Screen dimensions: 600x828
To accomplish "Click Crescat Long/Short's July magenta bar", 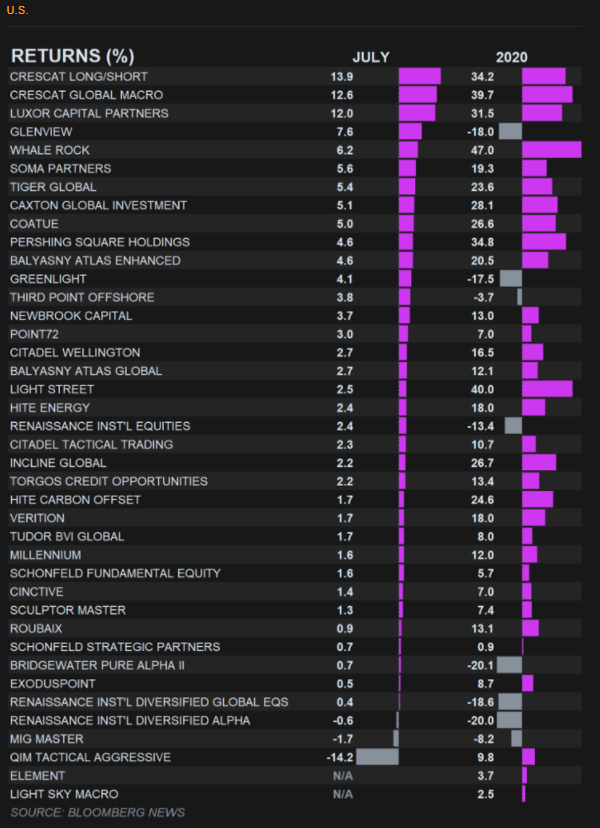I will click(420, 76).
